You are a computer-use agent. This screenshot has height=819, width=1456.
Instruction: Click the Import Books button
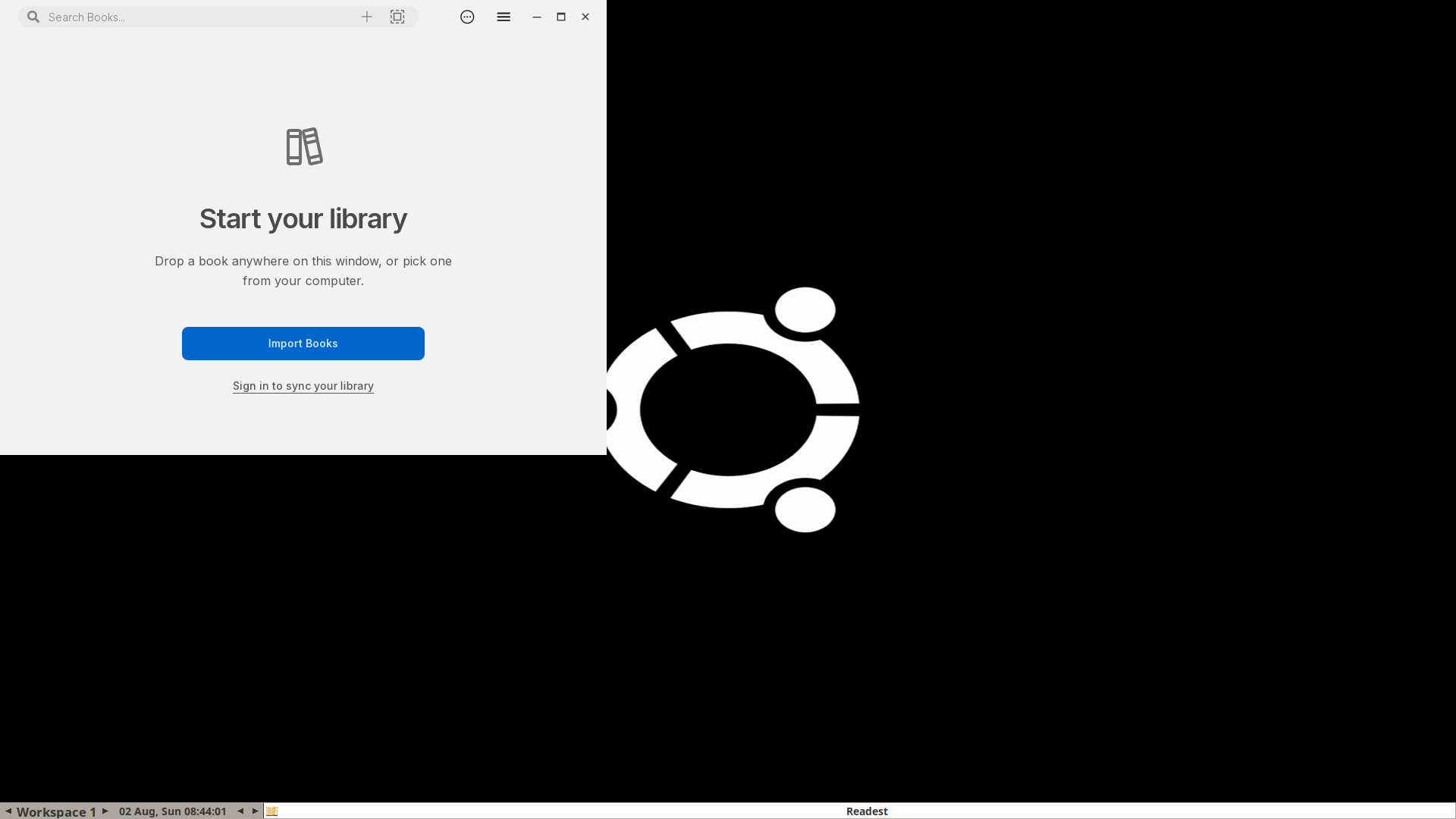[x=303, y=344]
